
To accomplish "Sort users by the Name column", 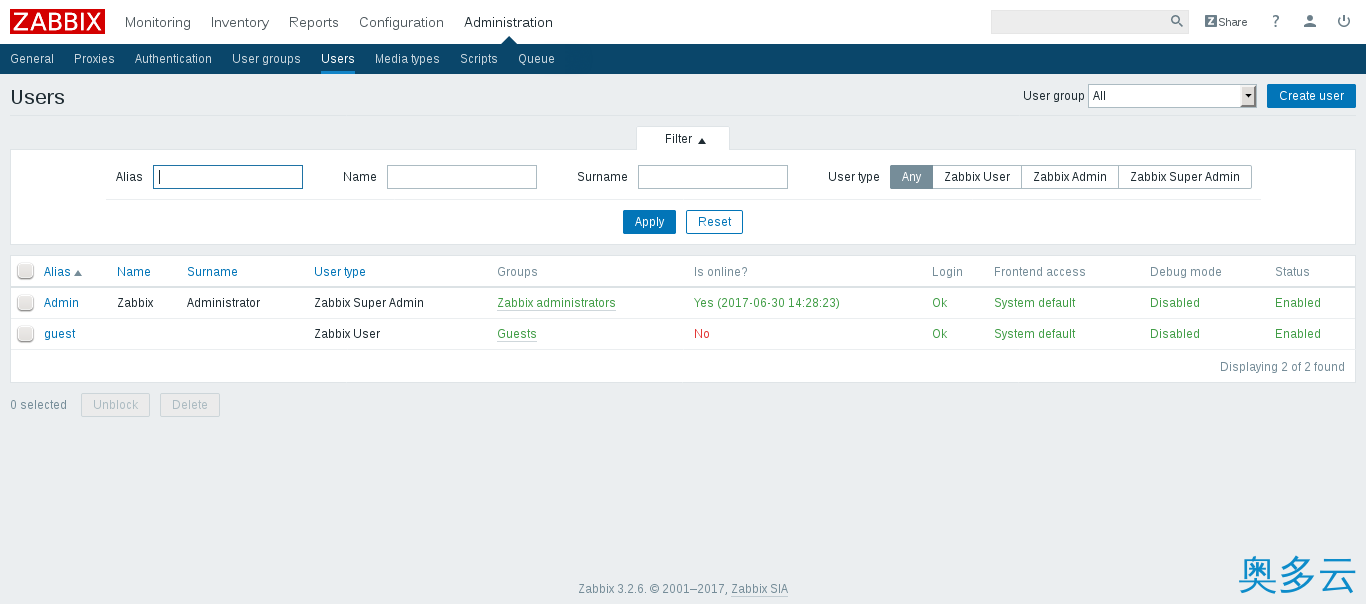I will 134,272.
